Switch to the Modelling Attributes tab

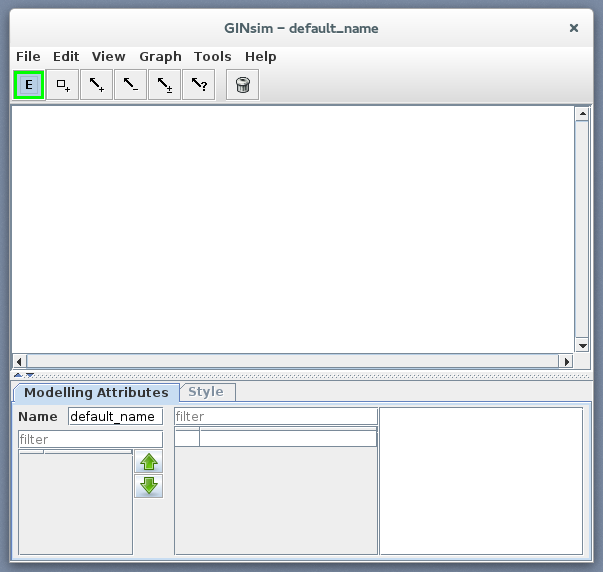[96, 392]
